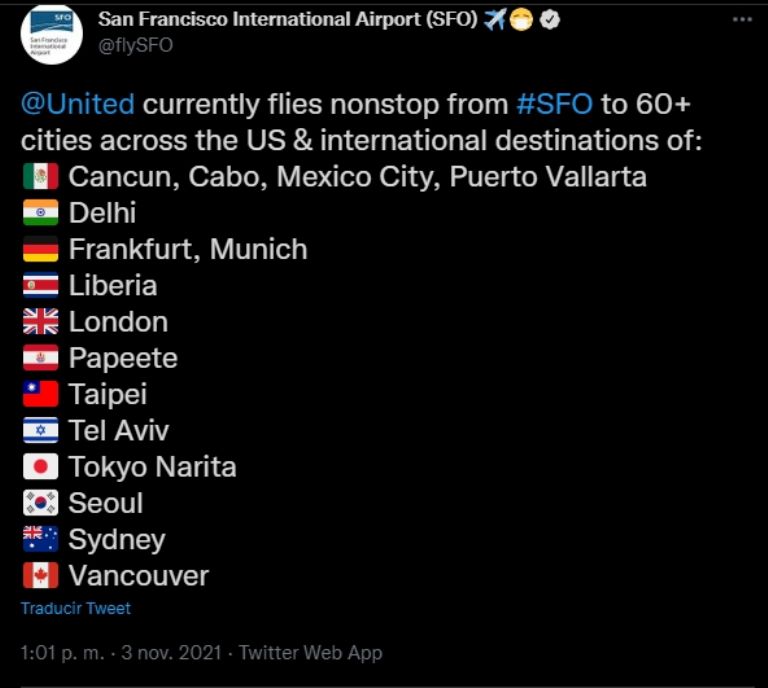Click Traducir Tweet to translate the tweet

[76, 608]
